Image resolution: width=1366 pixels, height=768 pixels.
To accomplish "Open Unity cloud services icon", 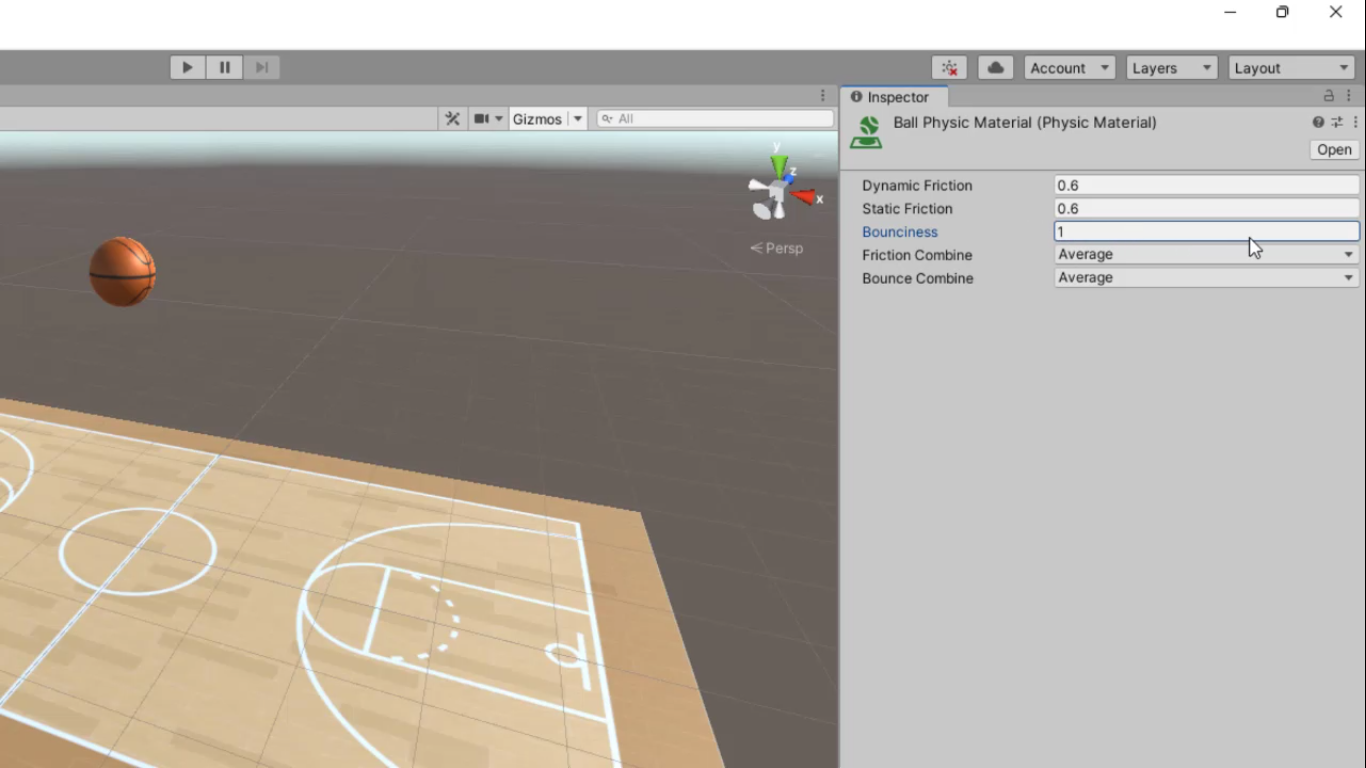I will 995,68.
